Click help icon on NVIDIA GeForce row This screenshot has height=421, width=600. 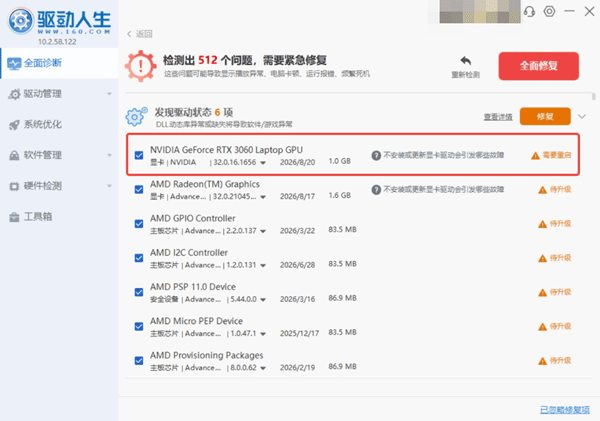coord(376,155)
